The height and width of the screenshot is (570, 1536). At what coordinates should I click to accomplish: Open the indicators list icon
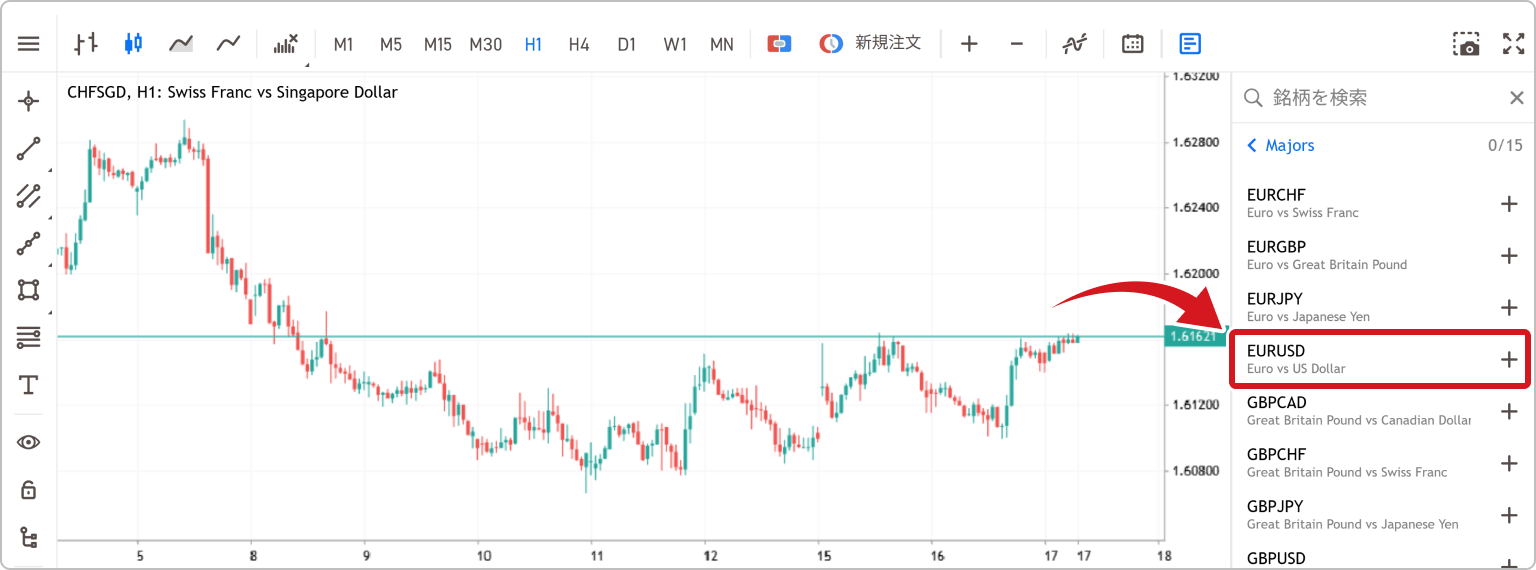1075,44
